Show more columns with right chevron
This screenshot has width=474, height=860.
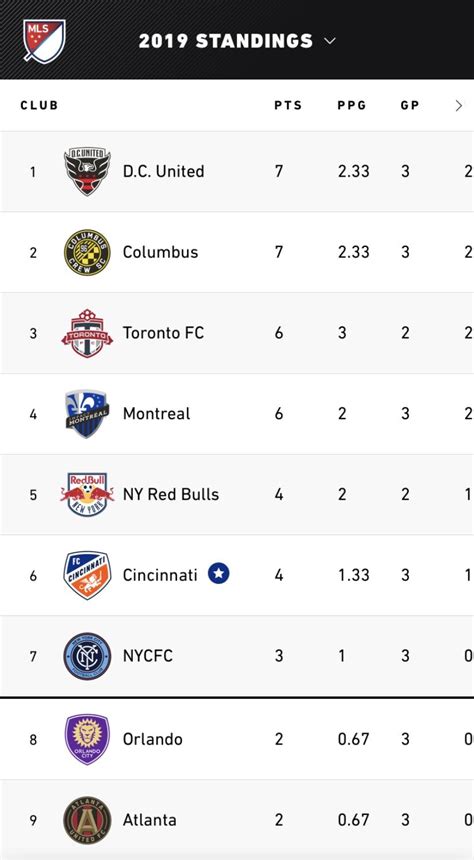(459, 105)
